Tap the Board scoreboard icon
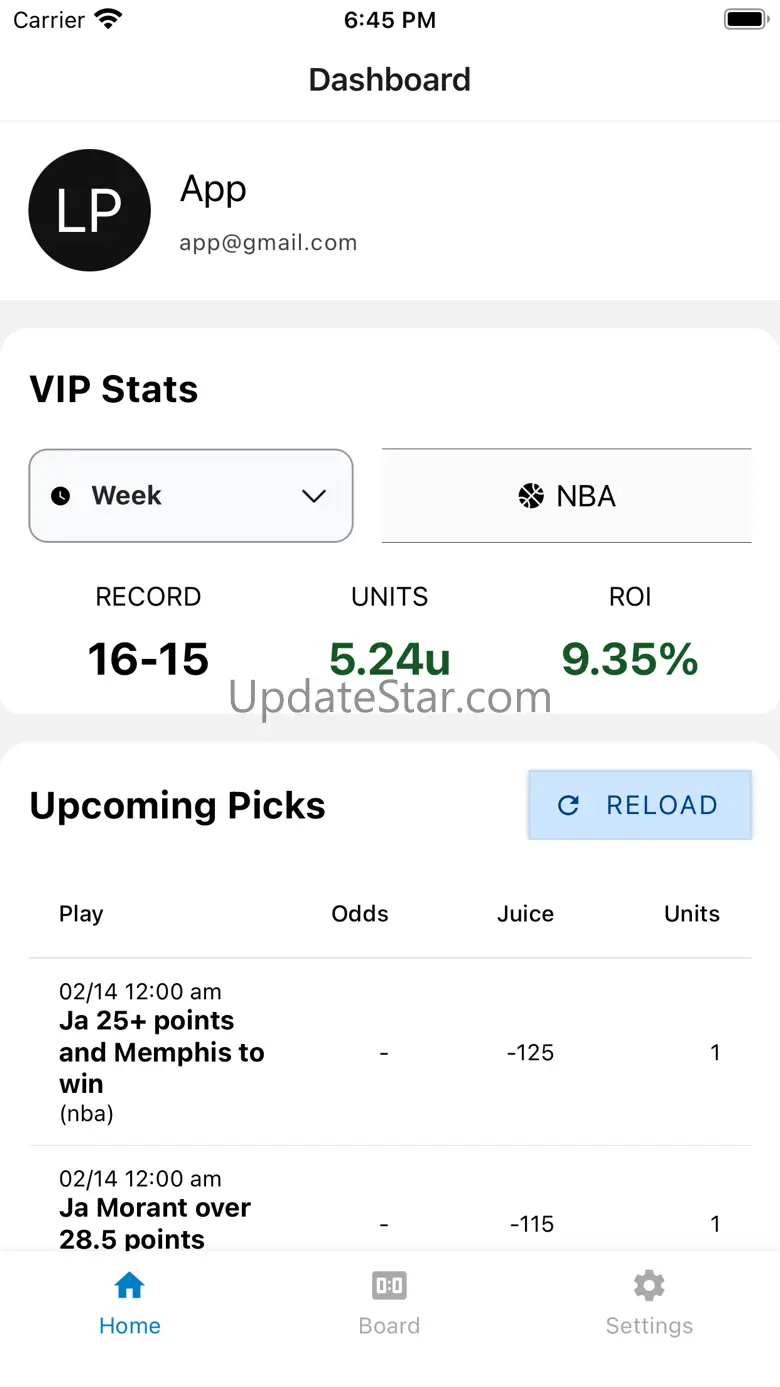This screenshot has width=780, height=1387. coord(389,1285)
